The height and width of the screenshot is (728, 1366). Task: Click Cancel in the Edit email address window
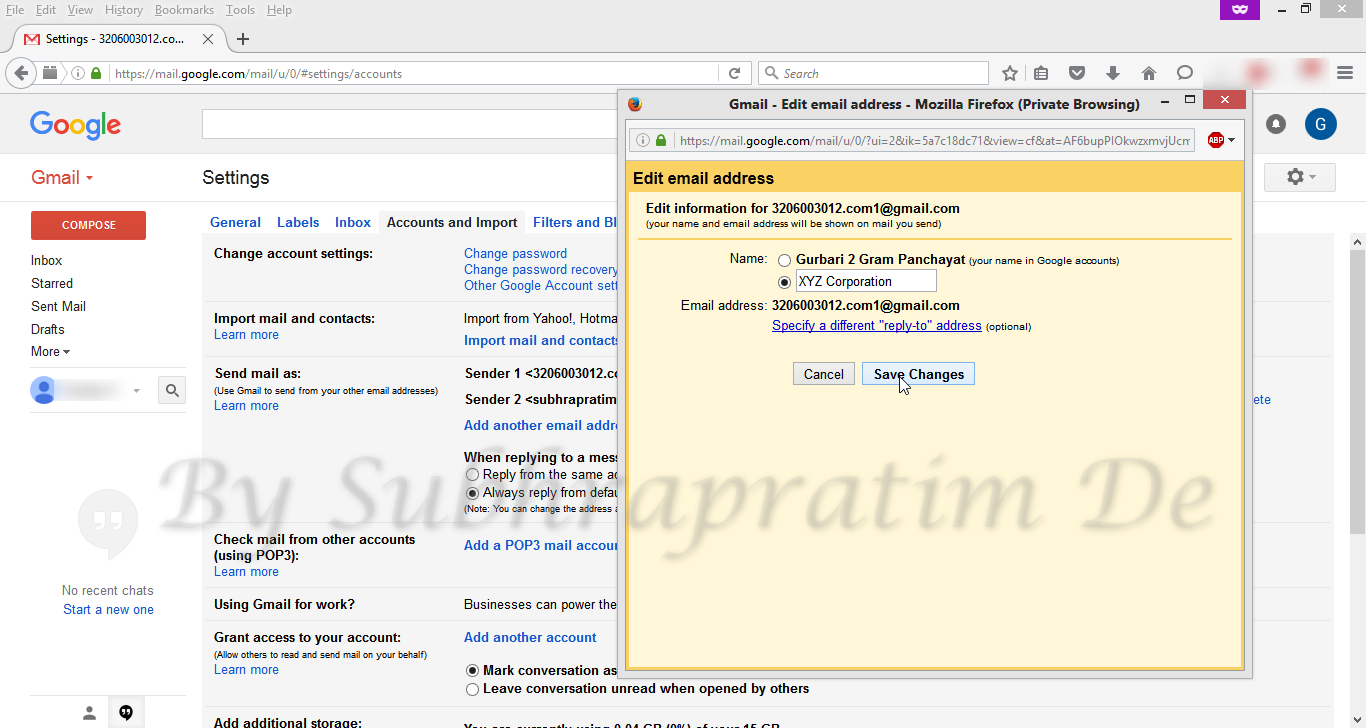click(824, 374)
